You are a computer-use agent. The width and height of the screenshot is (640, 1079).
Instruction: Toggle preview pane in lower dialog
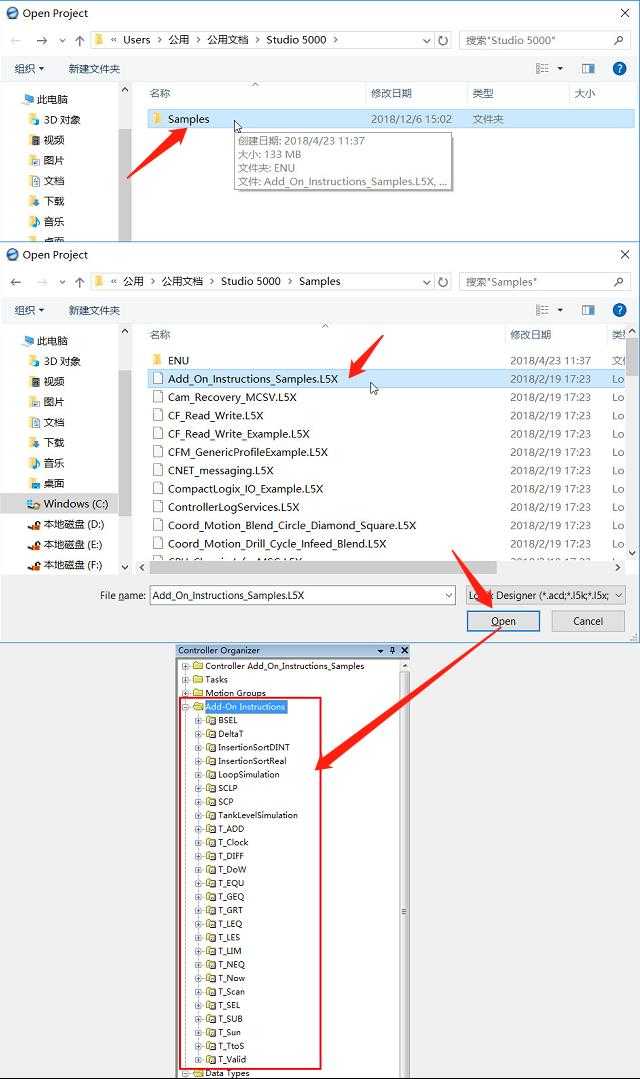(588, 310)
